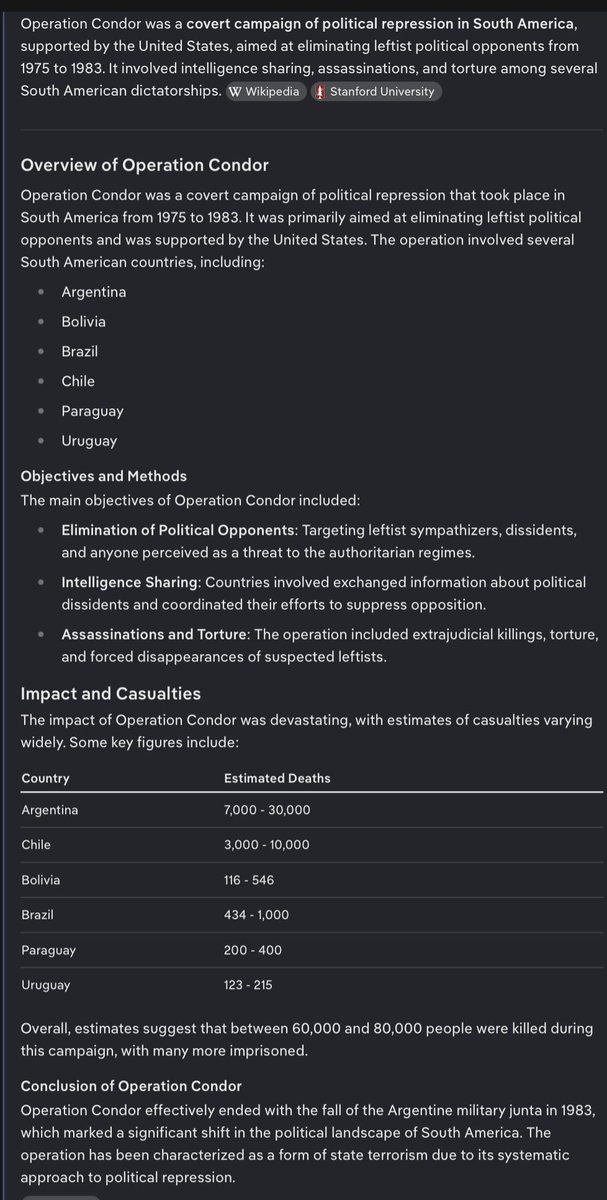The height and width of the screenshot is (1200, 607).
Task: Click the Wikipedia W icon in source chip
Action: [235, 91]
